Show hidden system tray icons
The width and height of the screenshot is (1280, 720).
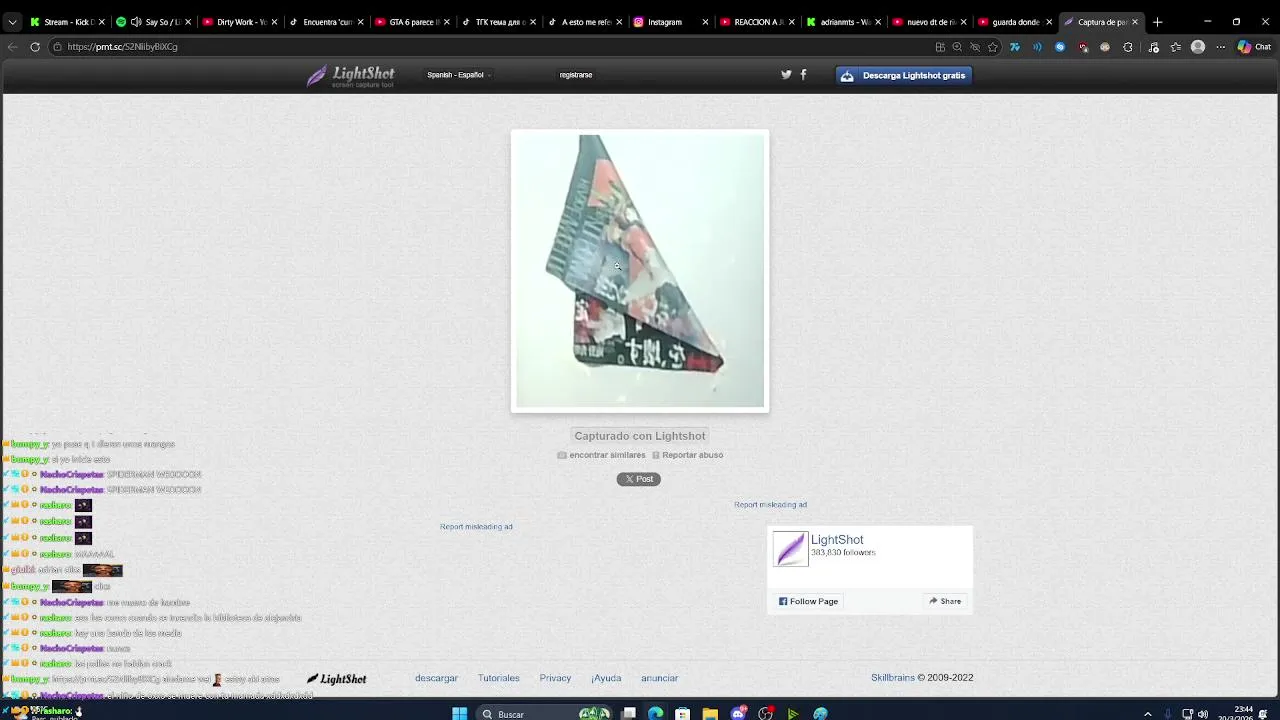click(x=1147, y=714)
